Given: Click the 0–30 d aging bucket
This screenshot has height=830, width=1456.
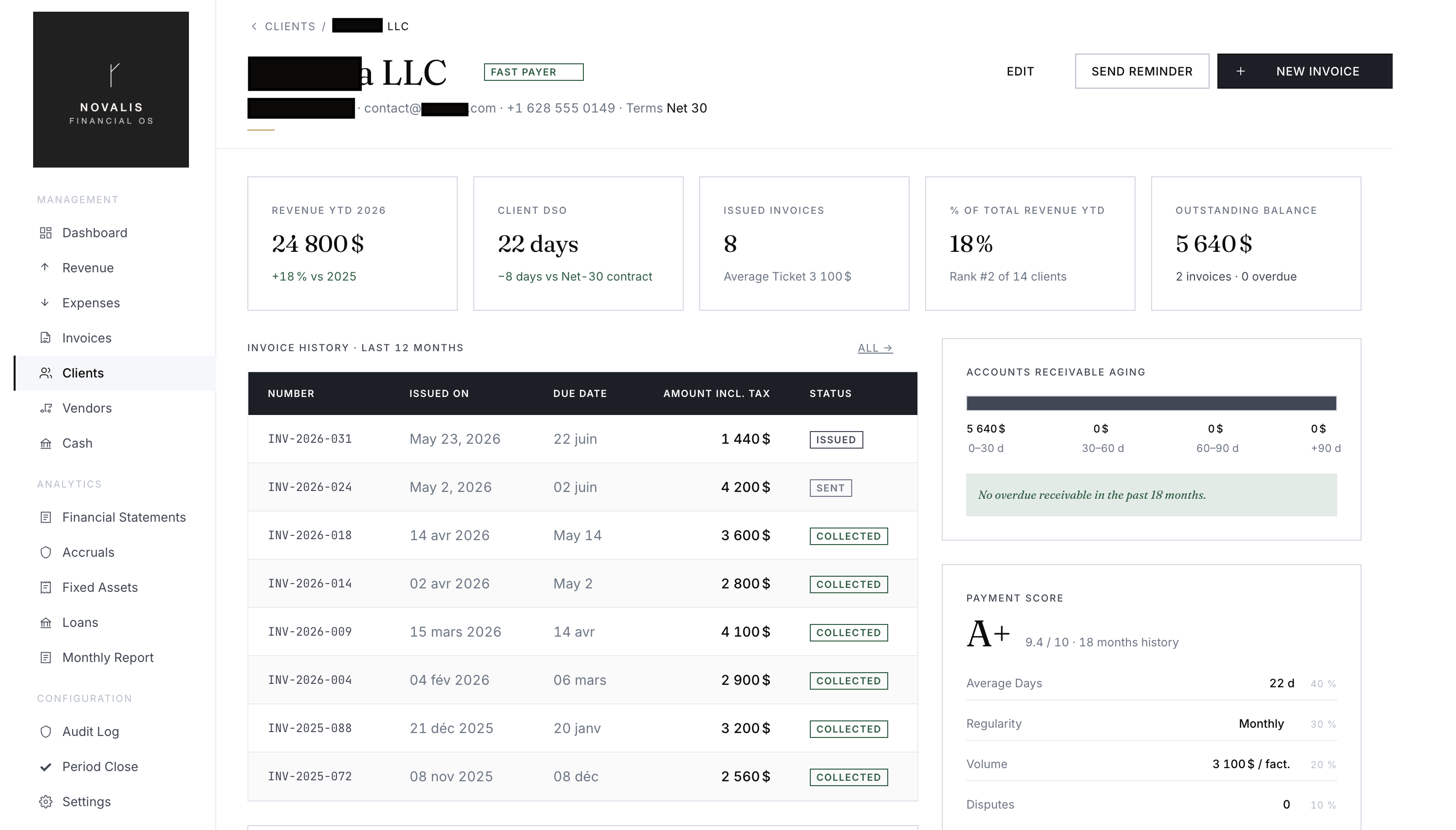Looking at the screenshot, I should click(986, 438).
